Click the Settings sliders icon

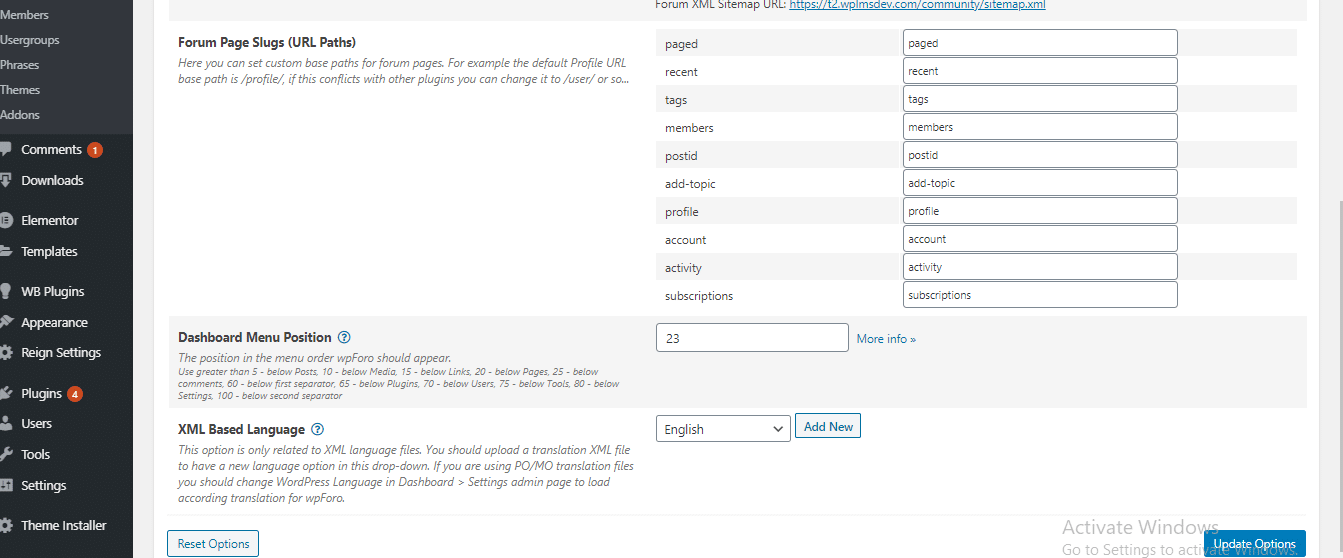[6, 485]
